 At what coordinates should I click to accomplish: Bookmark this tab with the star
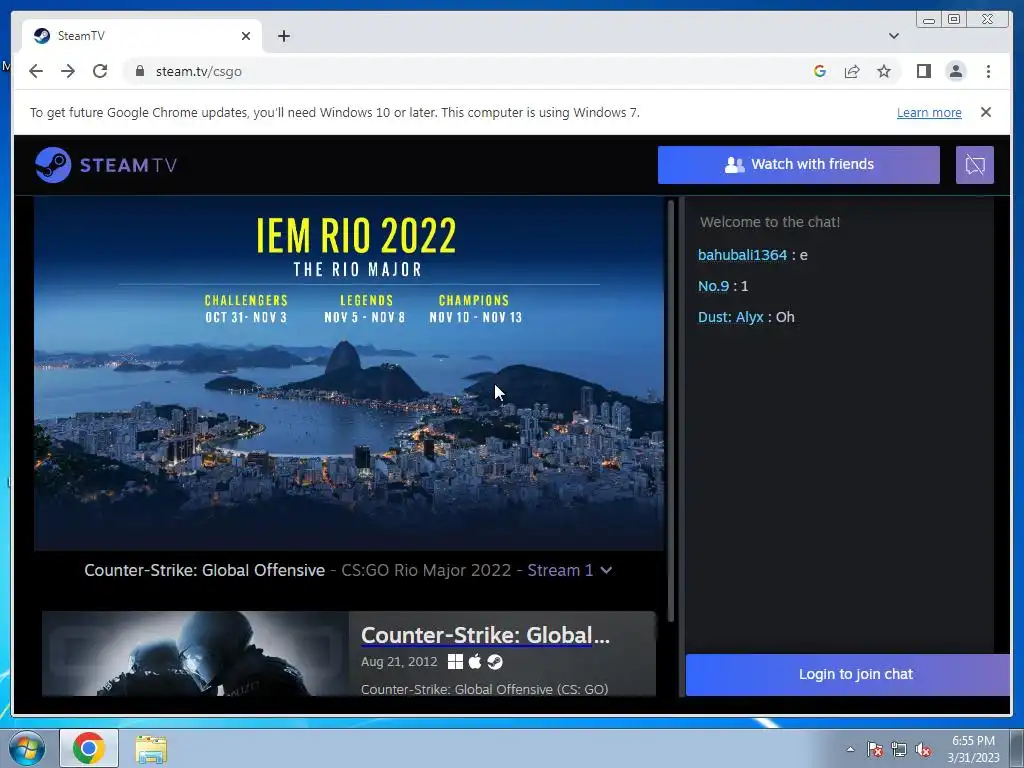pyautogui.click(x=884, y=71)
